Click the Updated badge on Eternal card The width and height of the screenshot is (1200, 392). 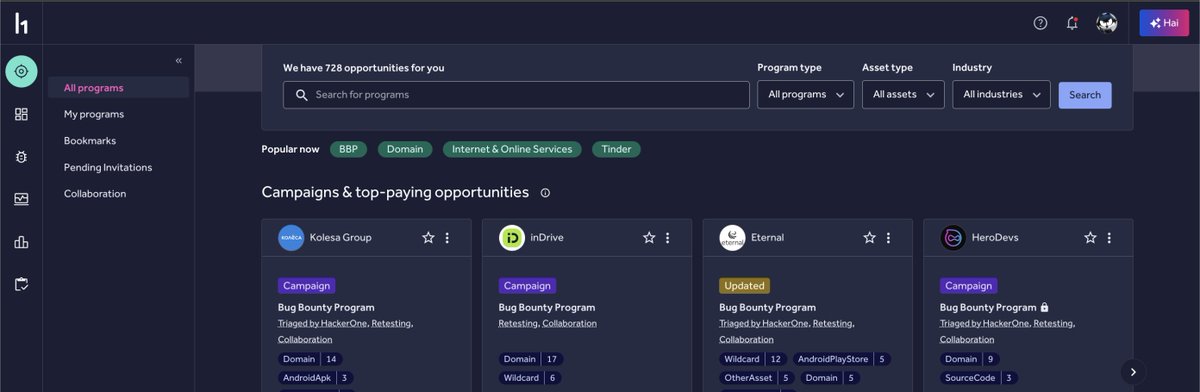pos(745,286)
